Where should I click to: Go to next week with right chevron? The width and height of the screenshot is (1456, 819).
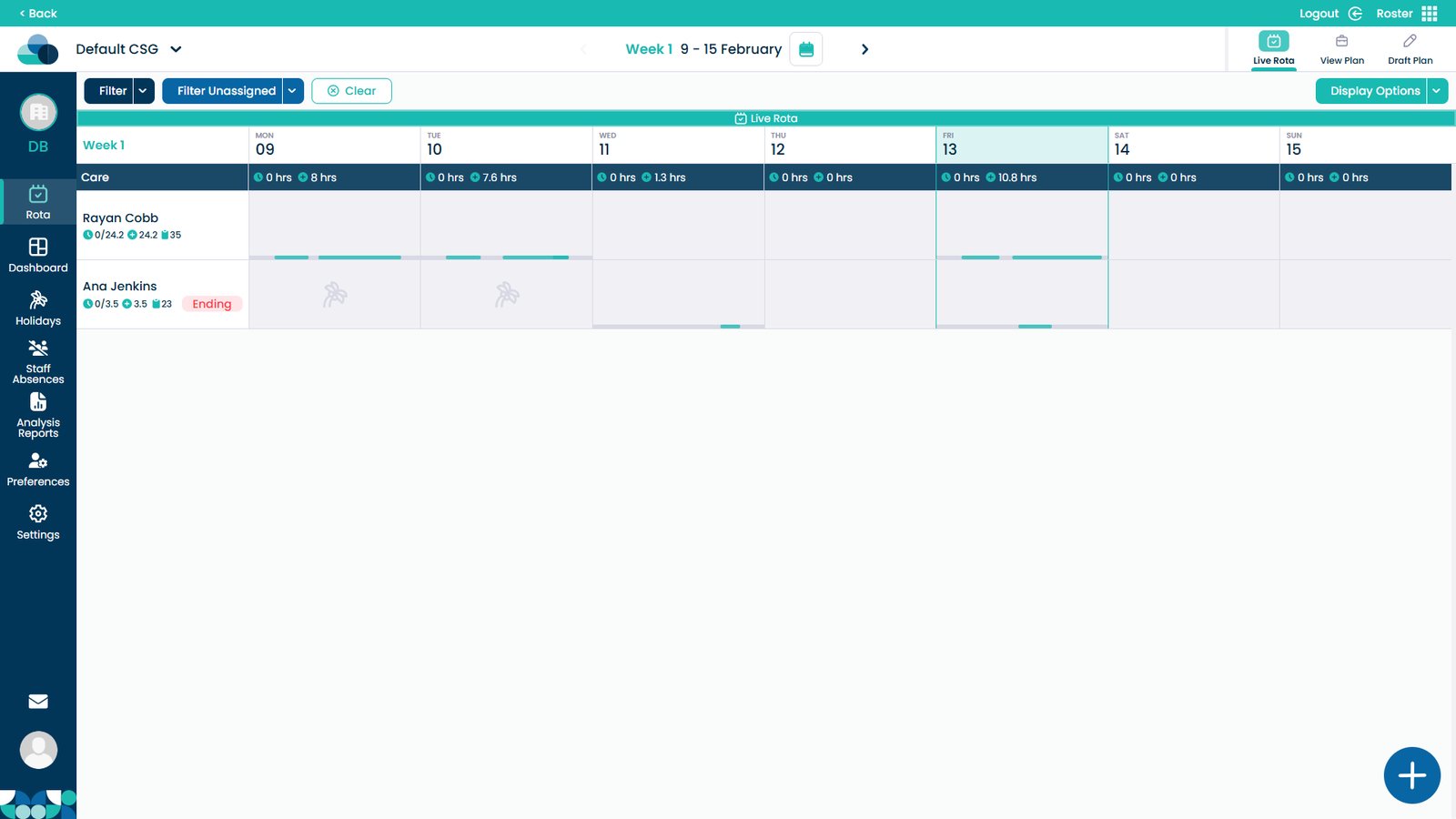click(864, 49)
